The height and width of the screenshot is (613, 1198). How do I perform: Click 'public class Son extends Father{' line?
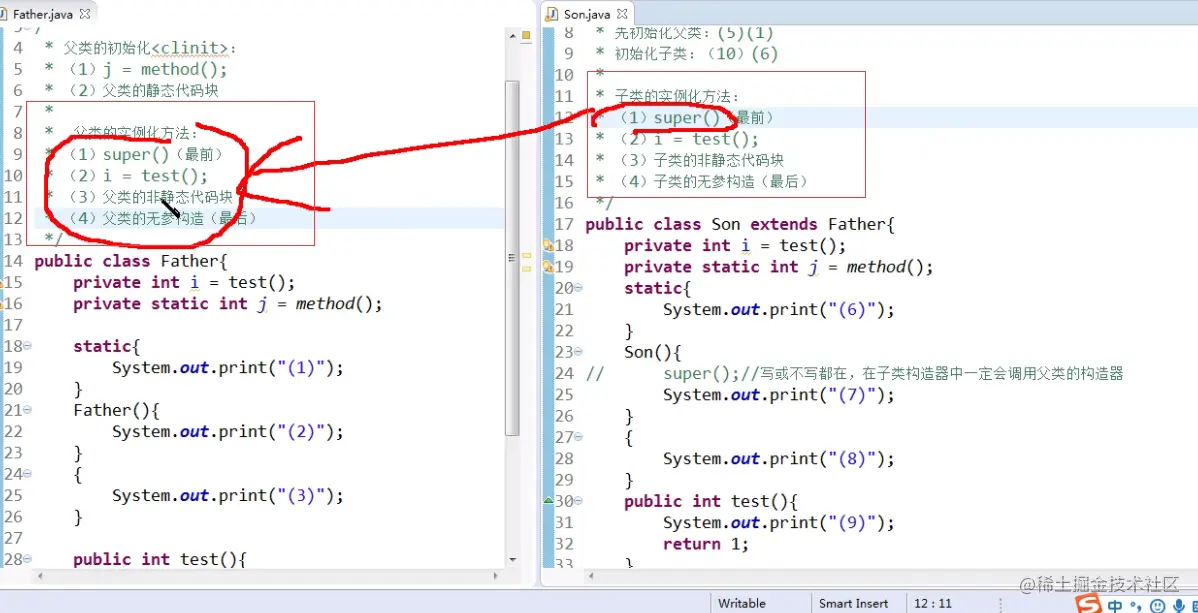click(x=739, y=225)
